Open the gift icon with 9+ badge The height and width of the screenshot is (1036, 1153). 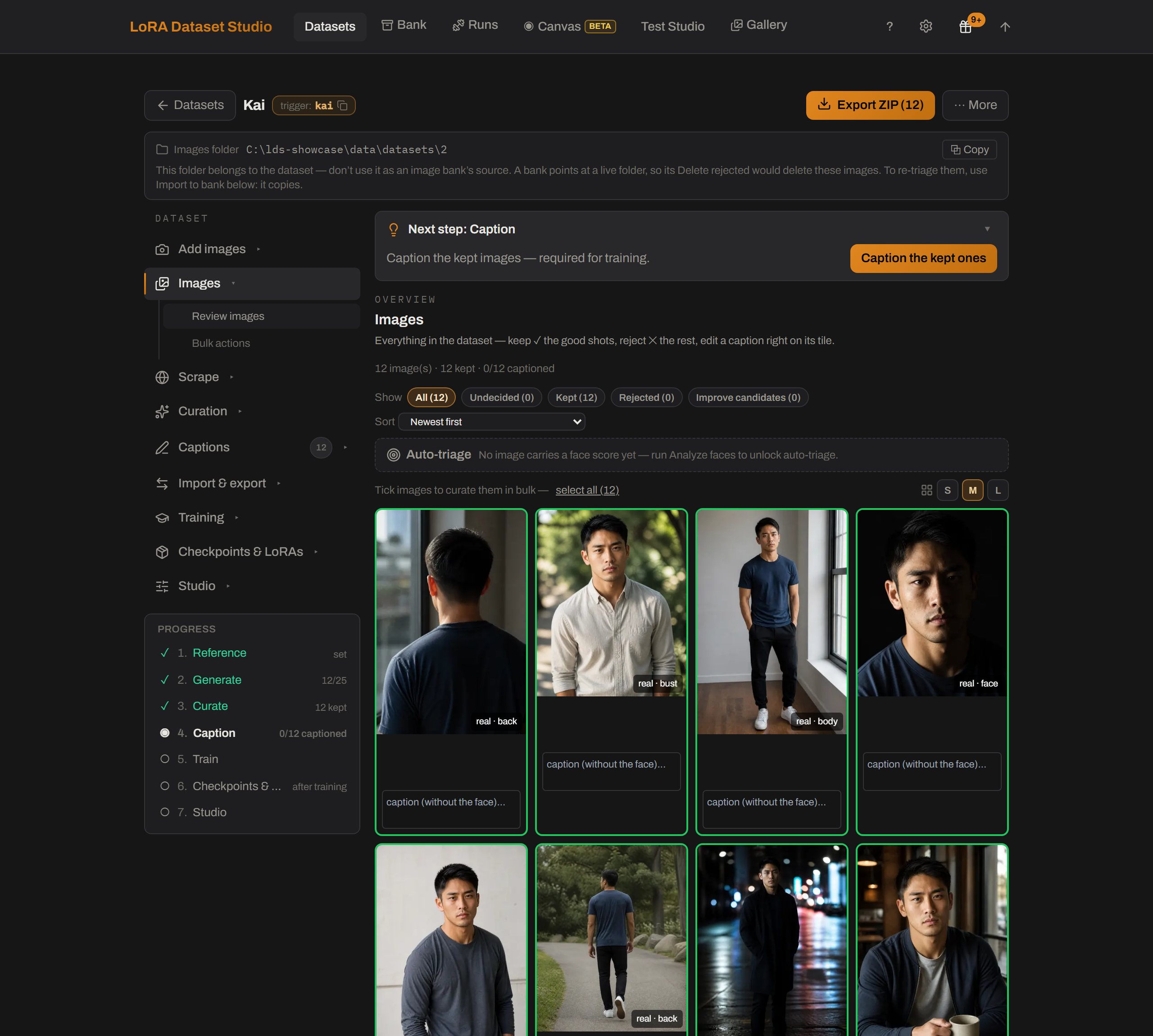coord(966,26)
